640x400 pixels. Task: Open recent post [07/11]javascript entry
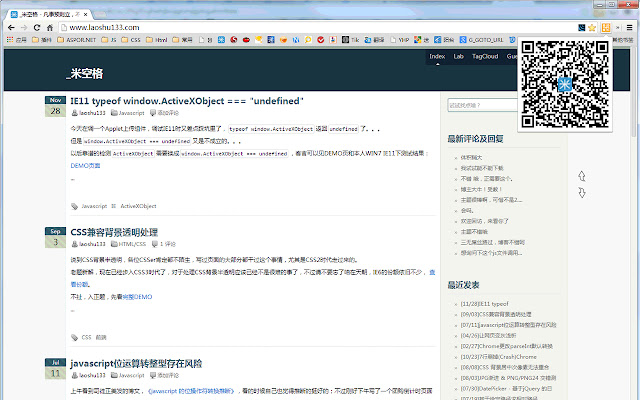(x=508, y=325)
